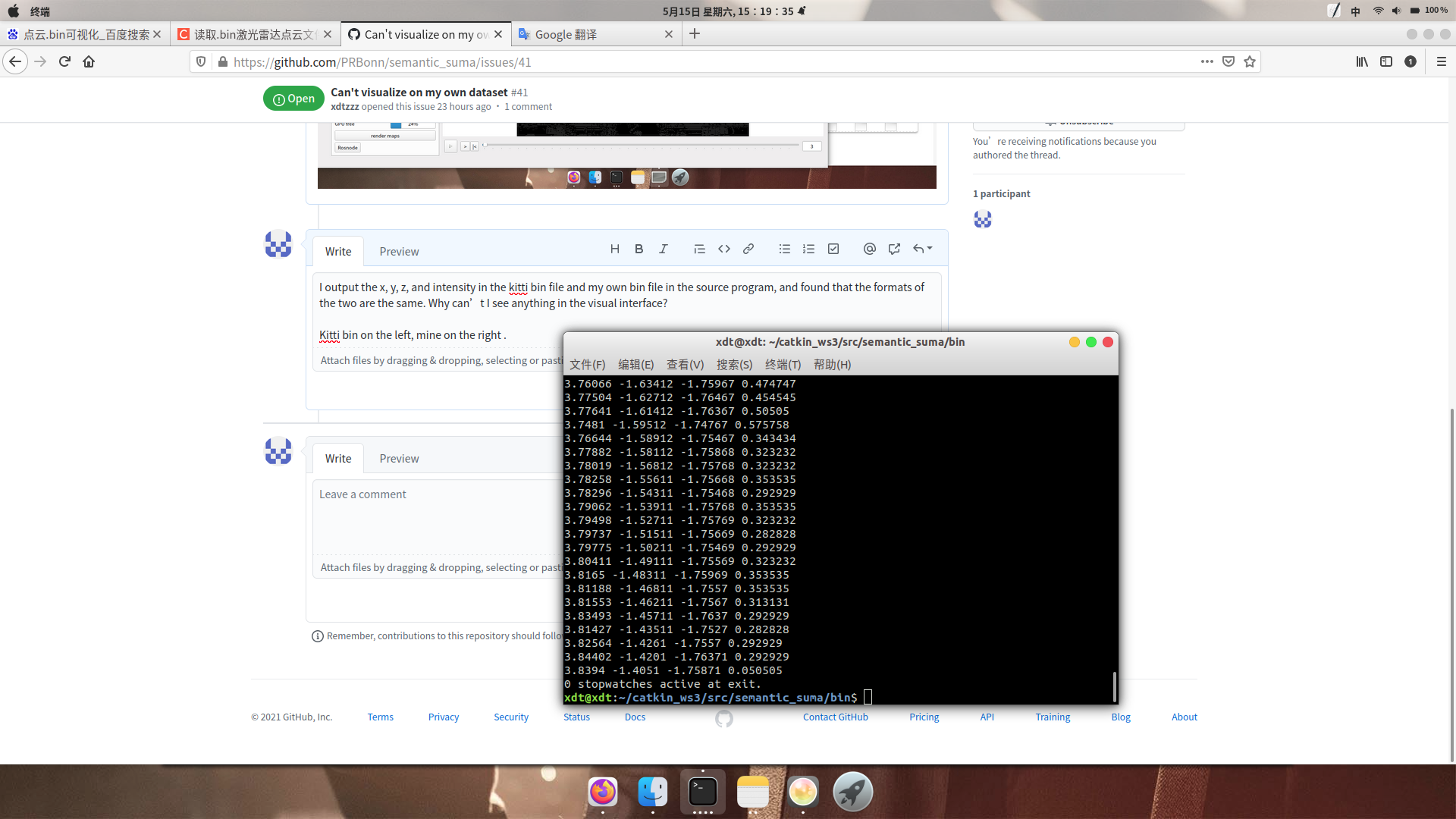Show Firefox library panel
This screenshot has height=819, width=1456.
click(1363, 61)
